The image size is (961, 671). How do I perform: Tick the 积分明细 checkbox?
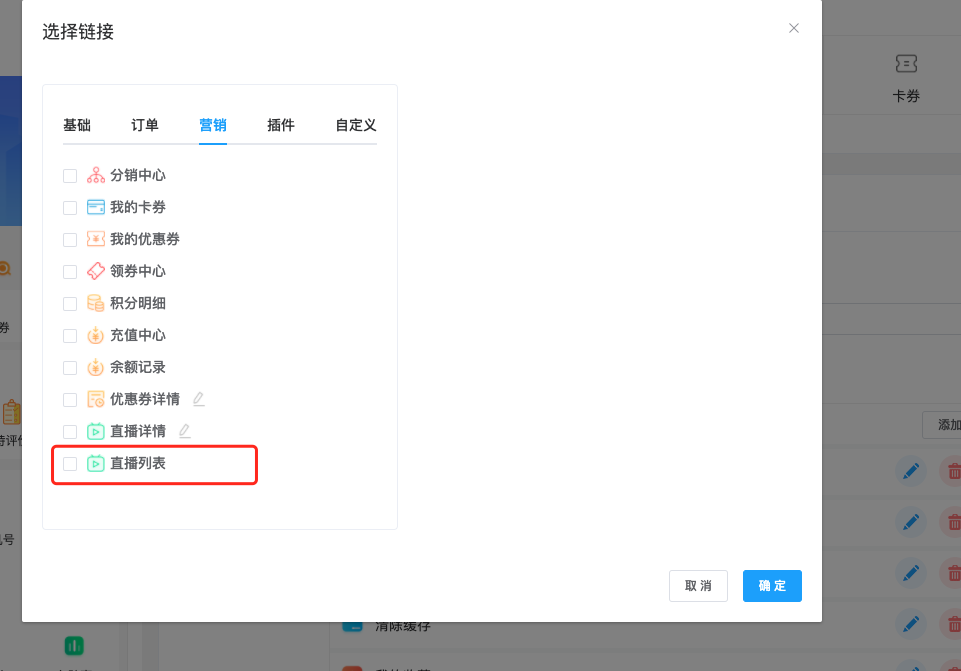pyautogui.click(x=70, y=304)
